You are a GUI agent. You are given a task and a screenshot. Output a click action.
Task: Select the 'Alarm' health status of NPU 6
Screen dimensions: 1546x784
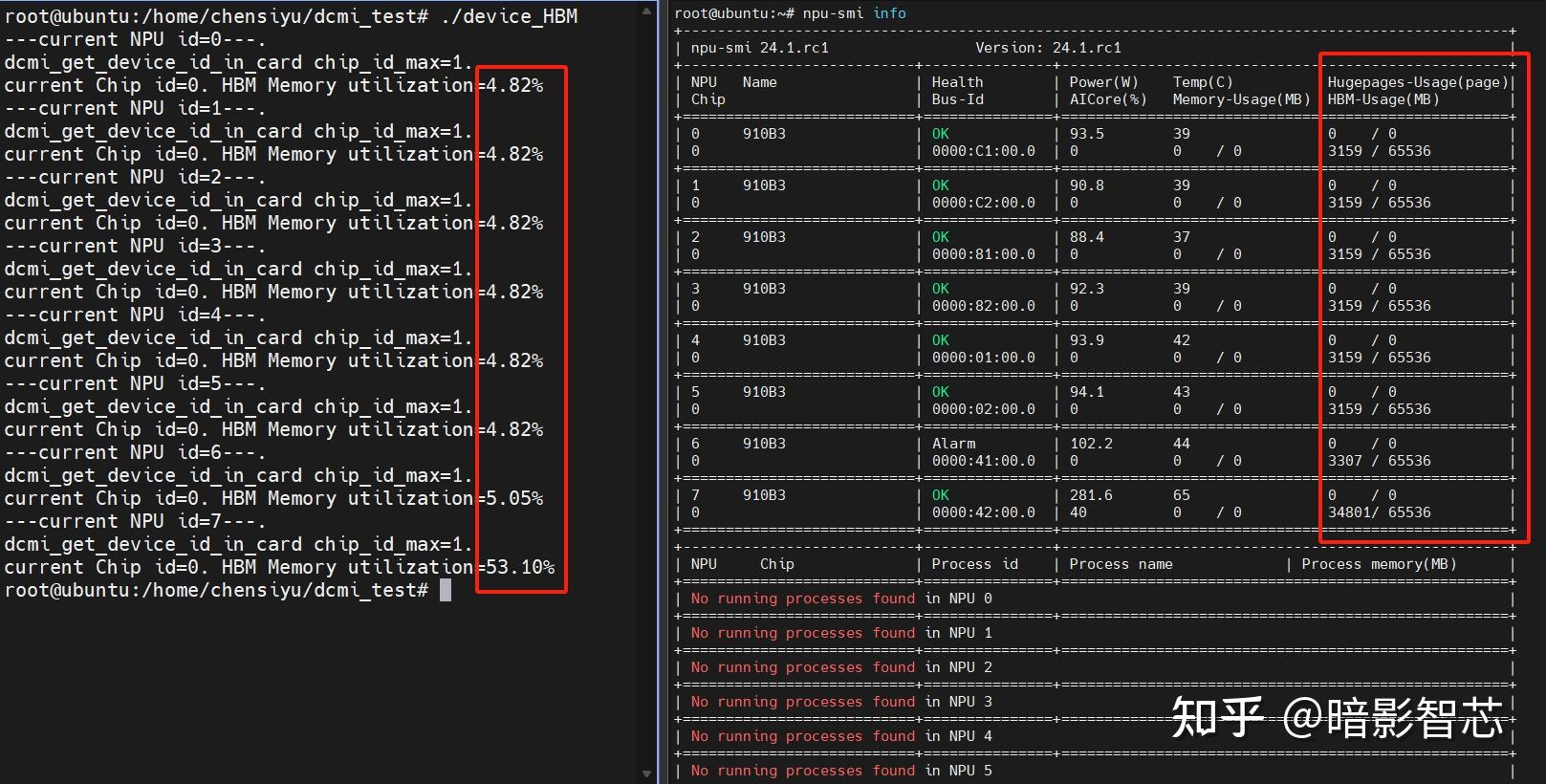click(x=953, y=444)
